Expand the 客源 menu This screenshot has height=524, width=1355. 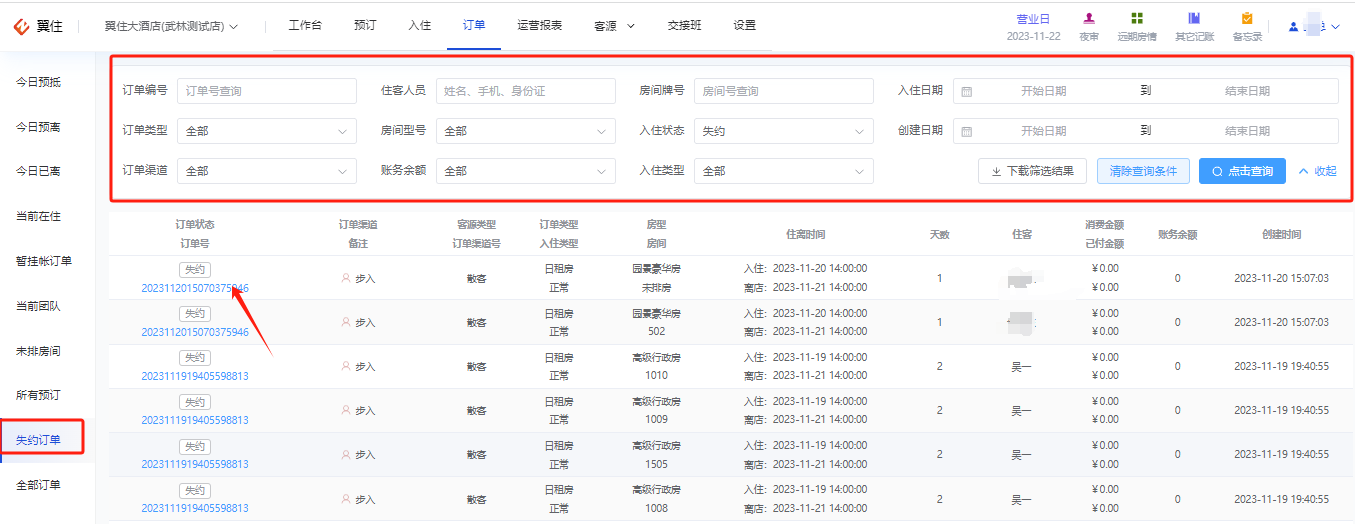coord(614,26)
